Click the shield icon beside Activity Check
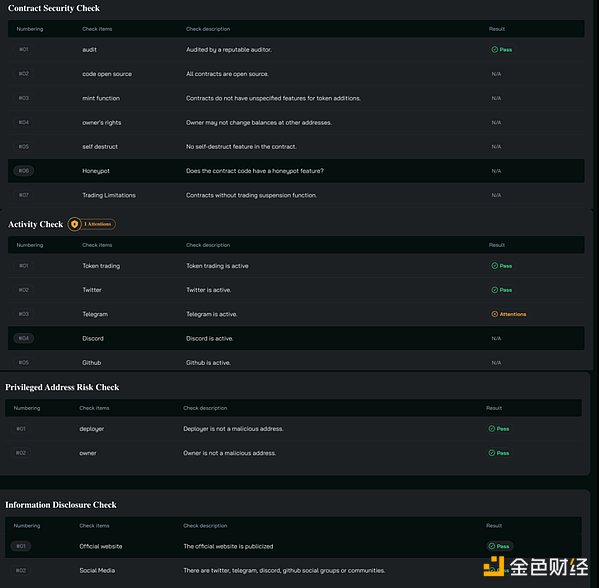The width and height of the screenshot is (600, 588). click(75, 224)
